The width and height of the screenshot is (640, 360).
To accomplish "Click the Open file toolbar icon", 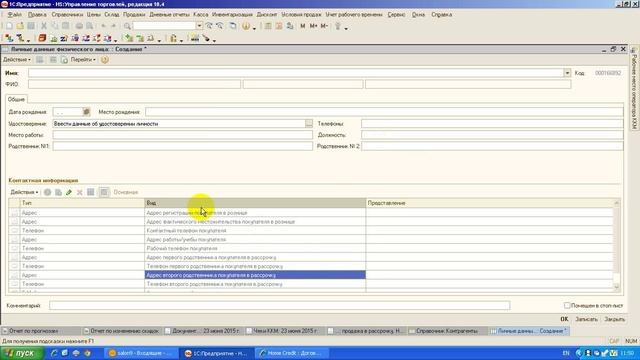I will pyautogui.click(x=20, y=26).
